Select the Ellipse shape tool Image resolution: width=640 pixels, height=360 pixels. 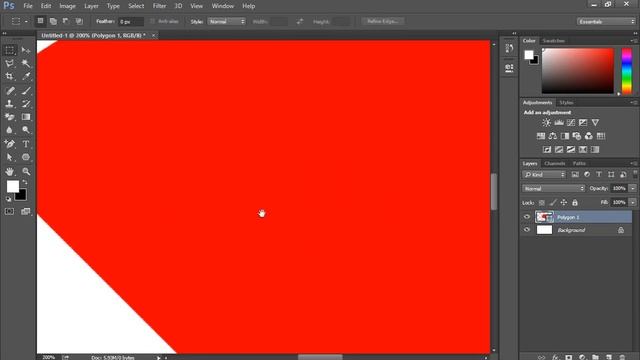(26, 157)
